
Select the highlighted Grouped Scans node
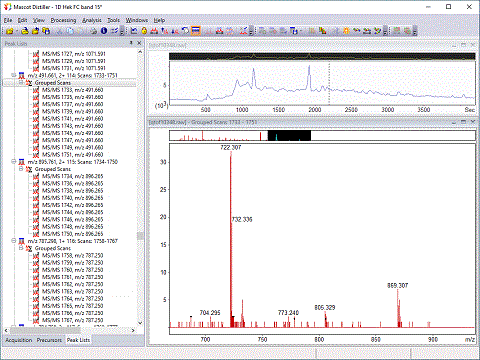click(x=53, y=82)
